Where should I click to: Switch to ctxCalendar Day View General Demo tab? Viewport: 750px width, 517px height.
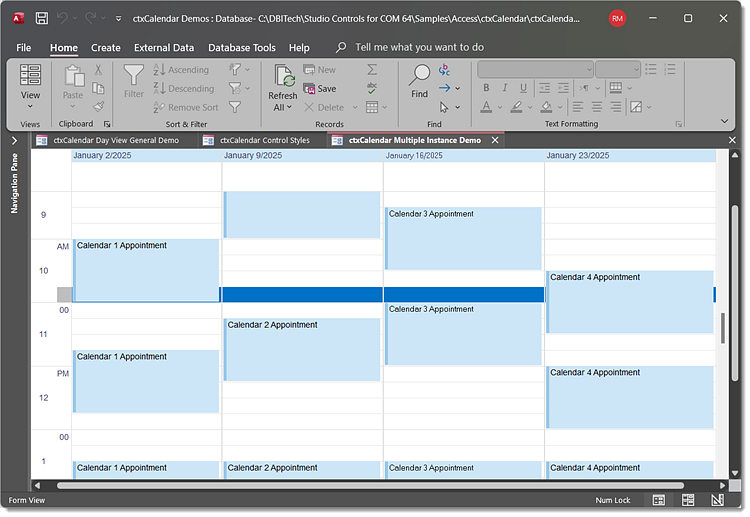(116, 140)
